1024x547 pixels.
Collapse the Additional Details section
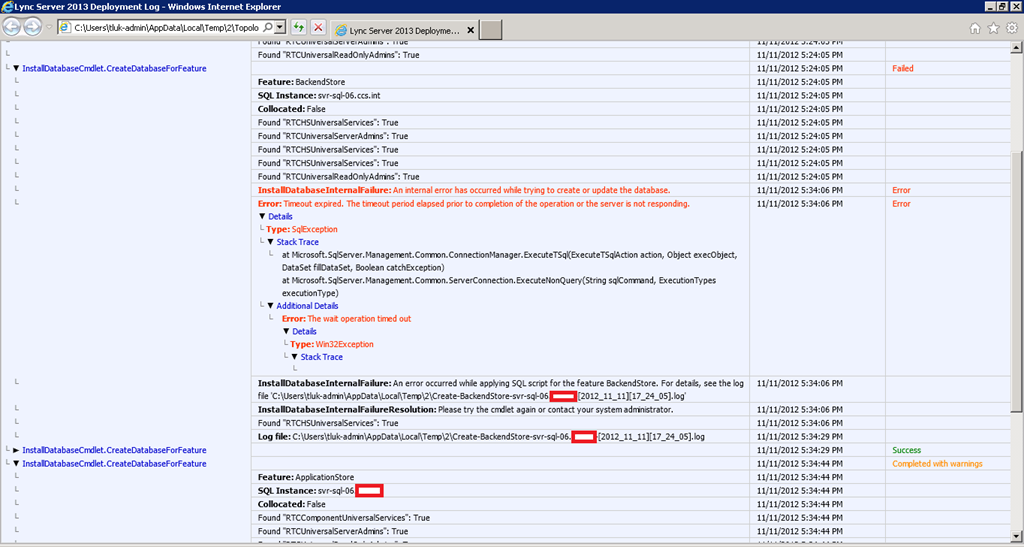[x=270, y=306]
